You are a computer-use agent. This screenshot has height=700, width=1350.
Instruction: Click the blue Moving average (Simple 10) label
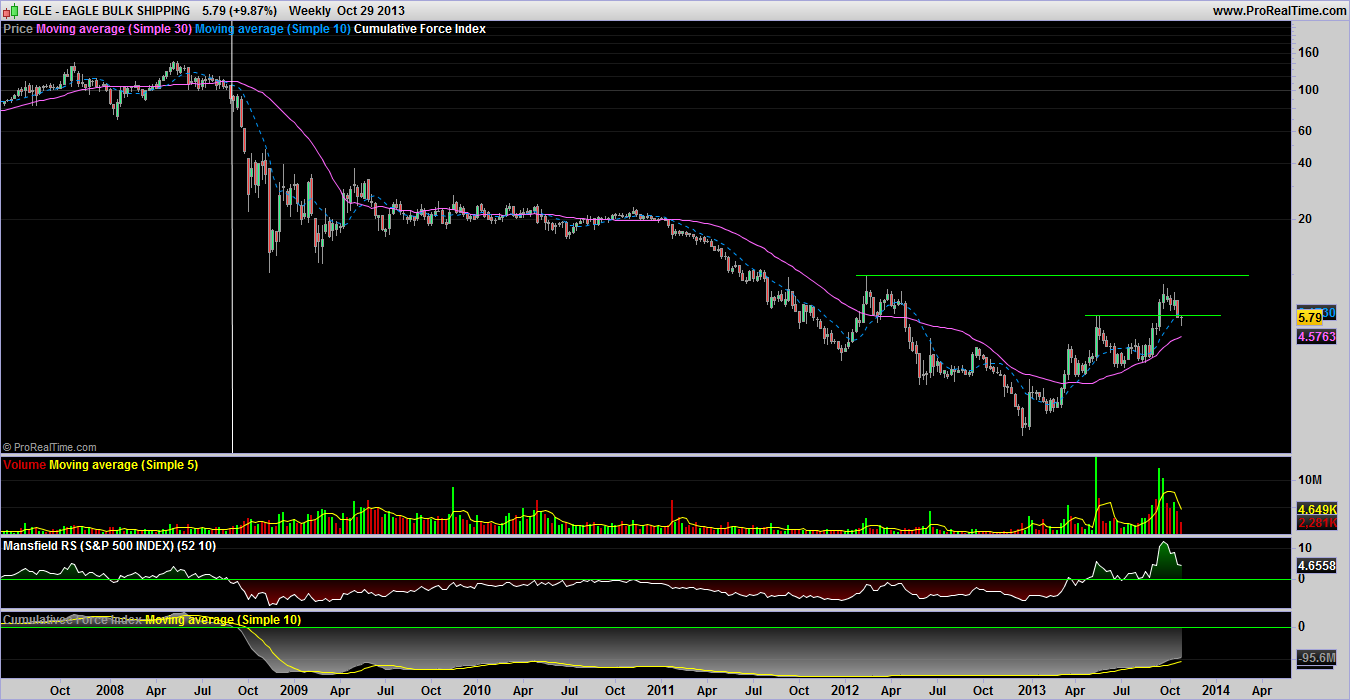[x=272, y=29]
